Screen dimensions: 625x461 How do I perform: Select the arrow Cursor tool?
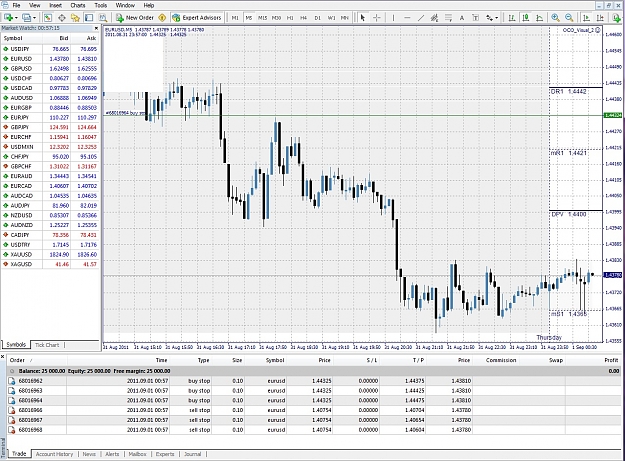click(x=362, y=18)
